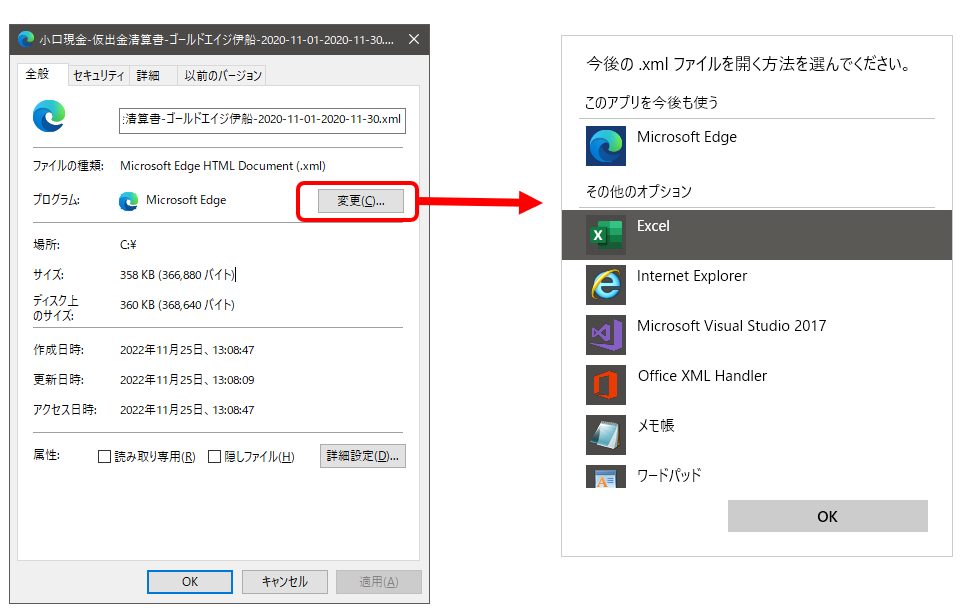Screen dimensions: 962x614
Task: Click the ワードパッド icon
Action: tap(605, 477)
